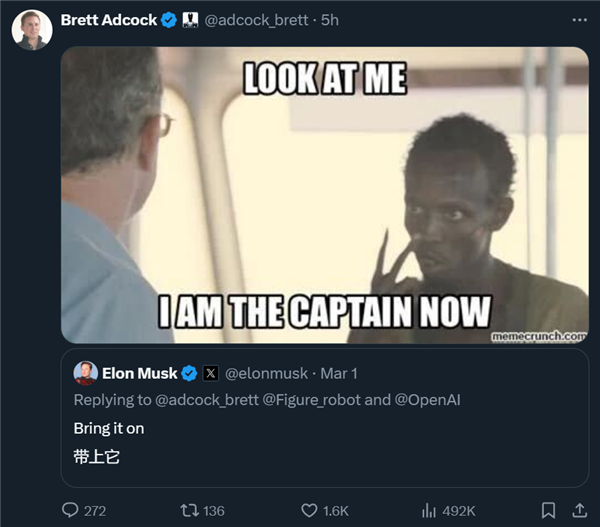Open the captain meme image

coord(324,195)
